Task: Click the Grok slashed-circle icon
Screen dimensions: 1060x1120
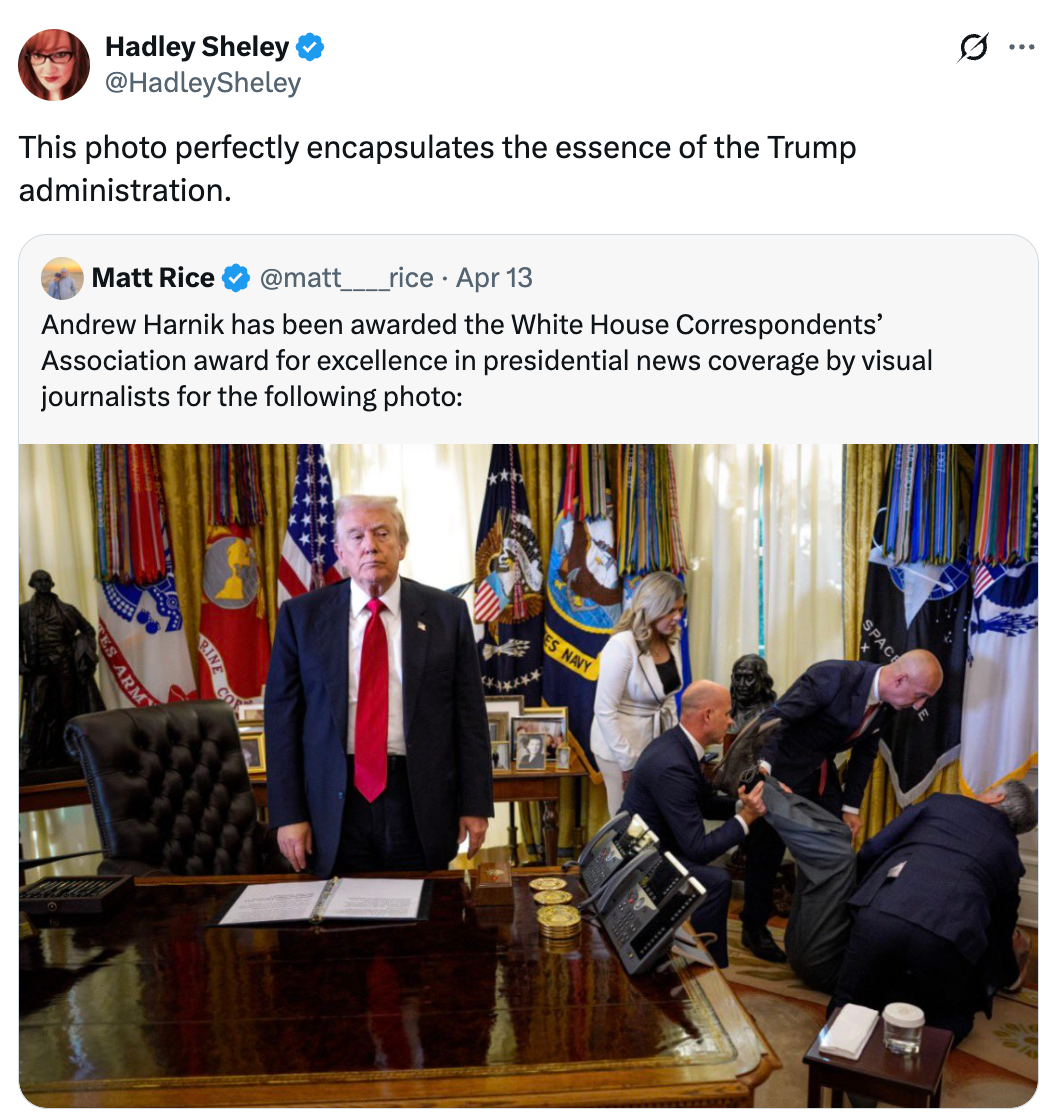Action: point(973,47)
